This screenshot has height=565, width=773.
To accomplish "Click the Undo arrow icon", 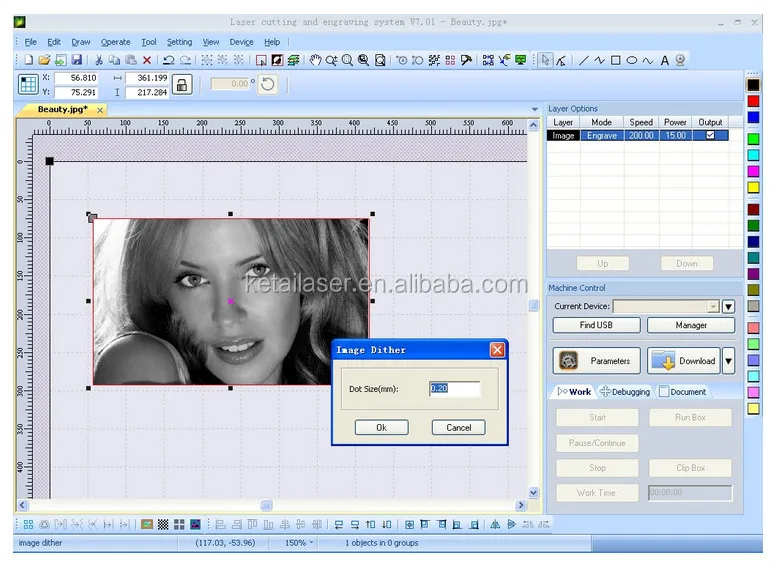I will (x=168, y=61).
